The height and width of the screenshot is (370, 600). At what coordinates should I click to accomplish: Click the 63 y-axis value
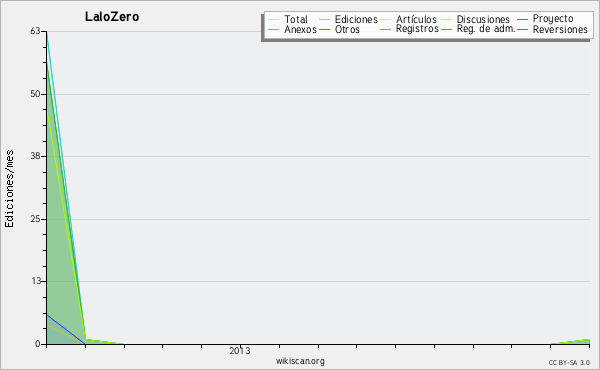pos(35,31)
